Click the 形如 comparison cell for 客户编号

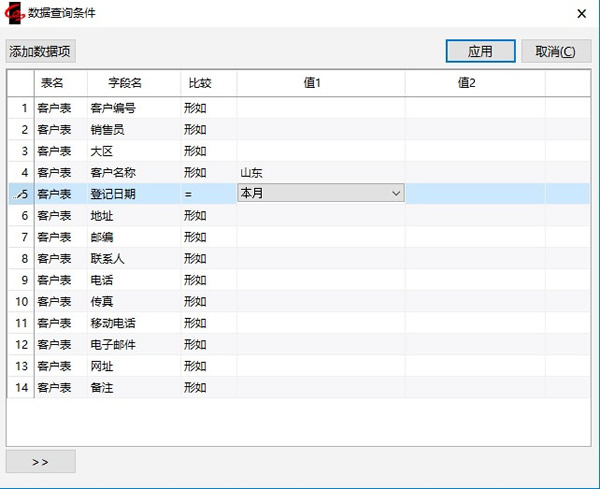(207, 108)
